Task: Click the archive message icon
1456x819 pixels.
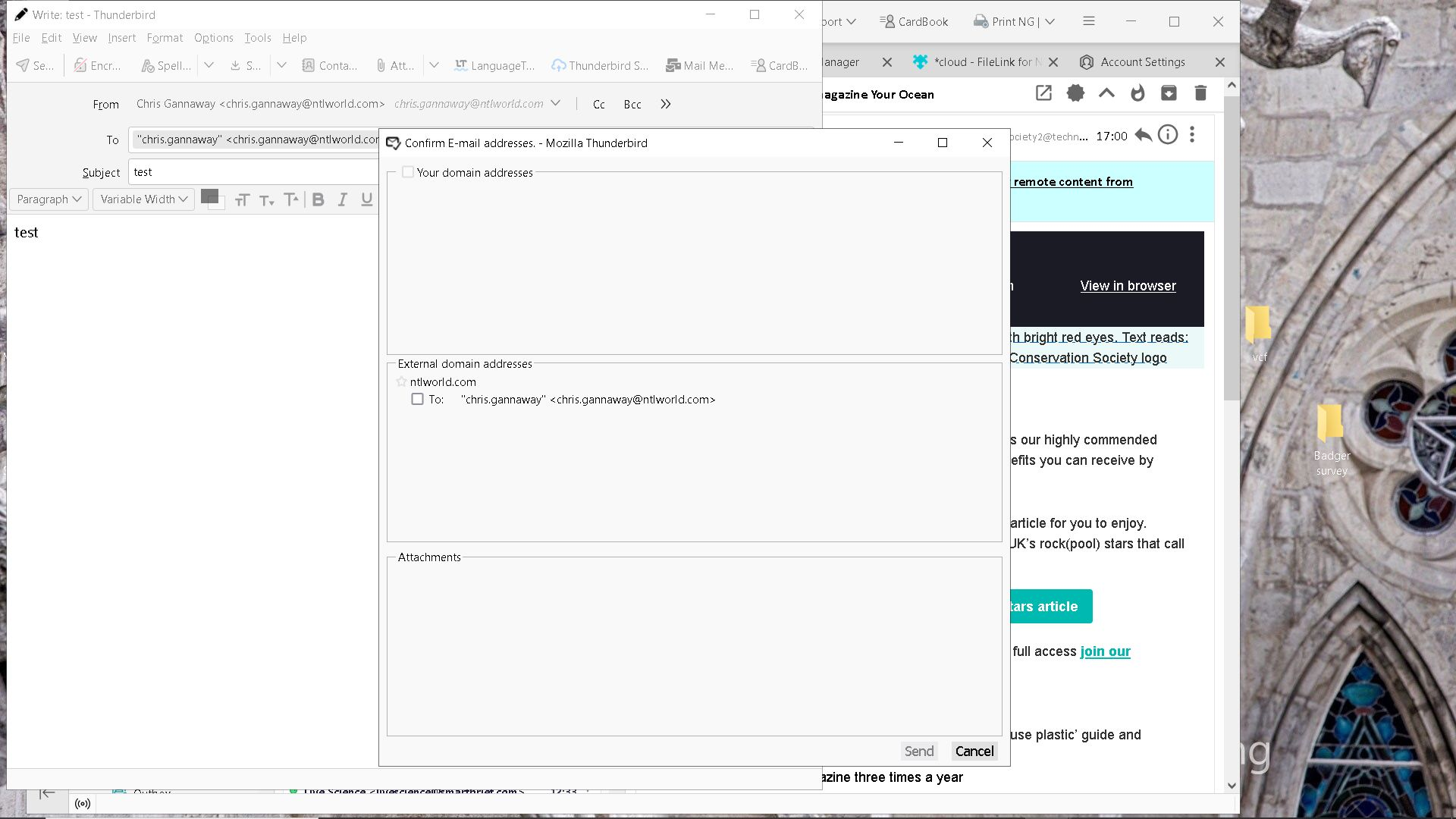Action: (x=1169, y=93)
